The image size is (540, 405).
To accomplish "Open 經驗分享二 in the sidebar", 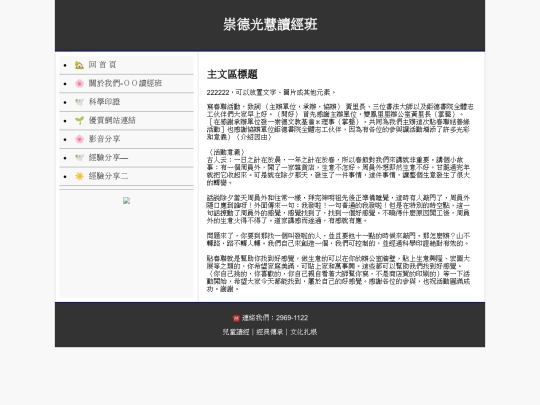I will coord(108,176).
